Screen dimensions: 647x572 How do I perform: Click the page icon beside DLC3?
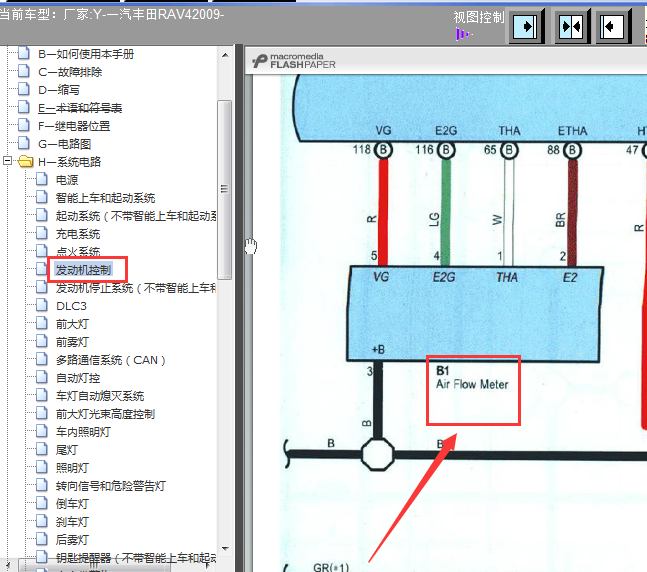coord(41,305)
